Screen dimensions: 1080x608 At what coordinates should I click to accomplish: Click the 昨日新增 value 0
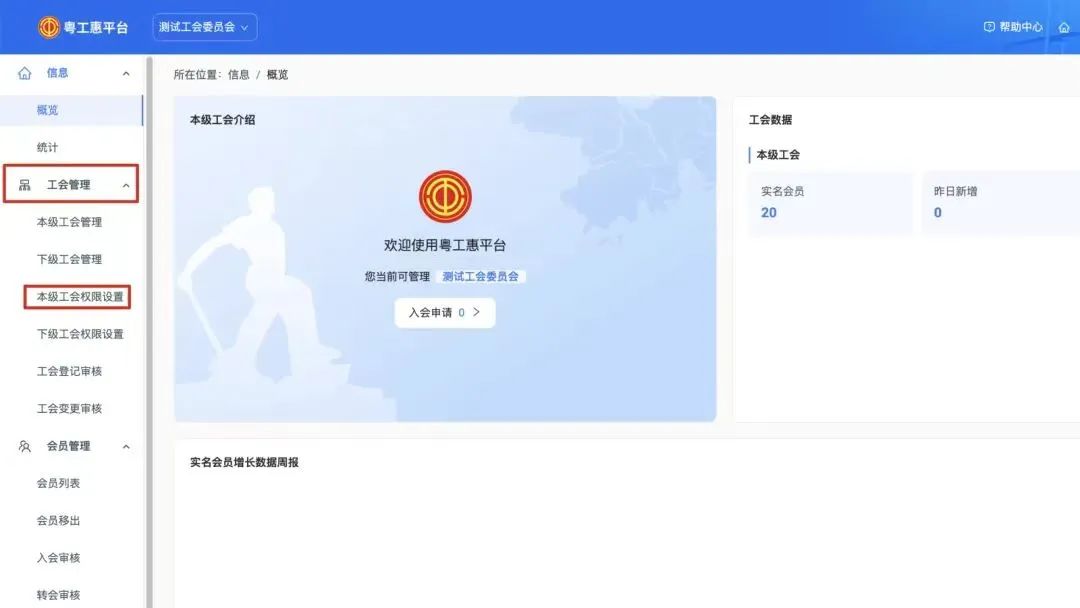(937, 213)
